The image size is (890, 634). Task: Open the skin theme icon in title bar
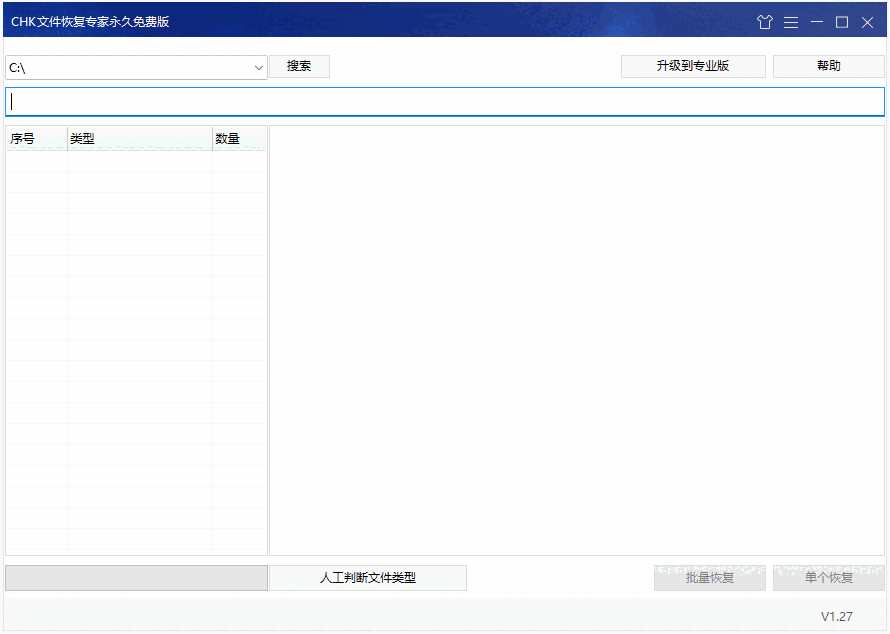coord(765,21)
